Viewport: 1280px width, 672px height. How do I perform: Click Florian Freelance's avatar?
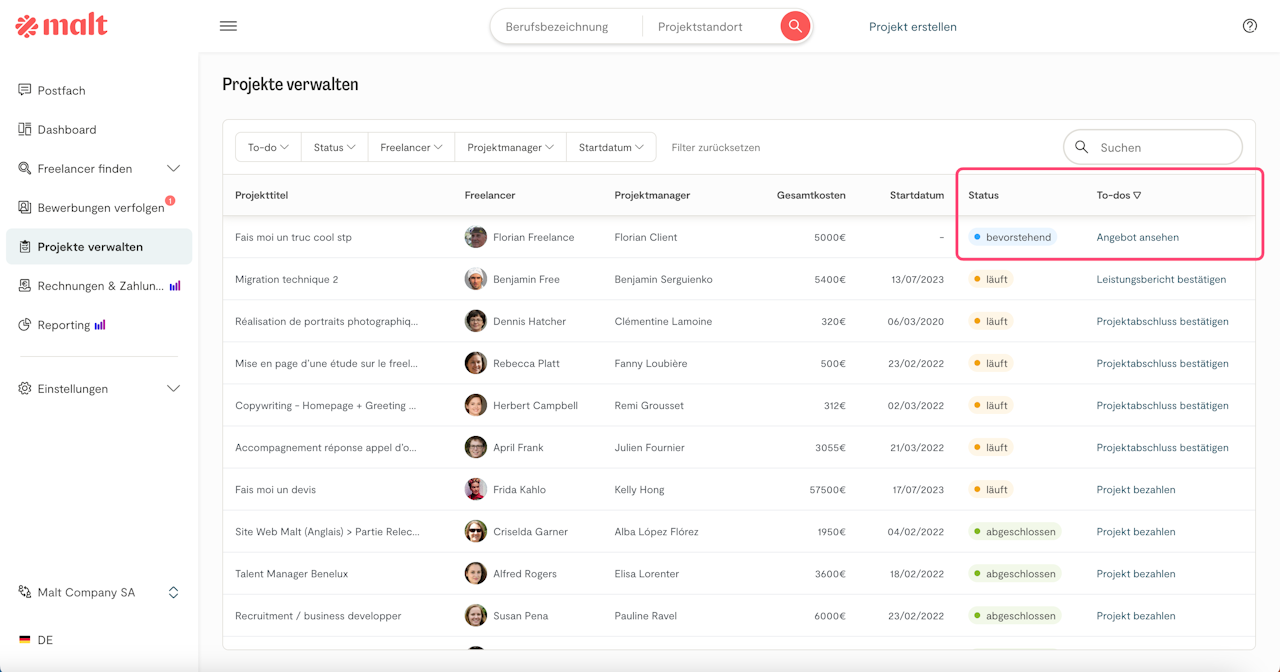tap(476, 237)
